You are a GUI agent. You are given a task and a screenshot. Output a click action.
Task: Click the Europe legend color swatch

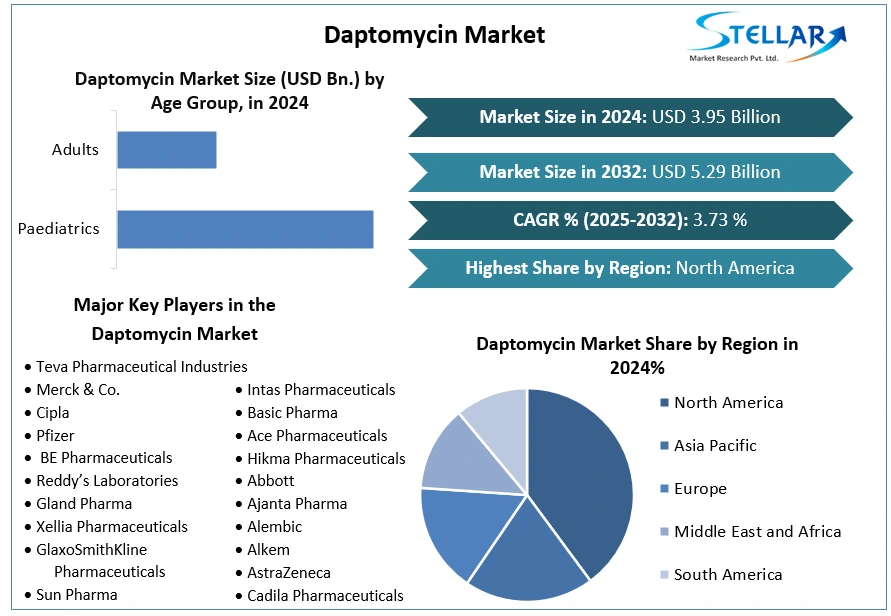pyautogui.click(x=664, y=489)
